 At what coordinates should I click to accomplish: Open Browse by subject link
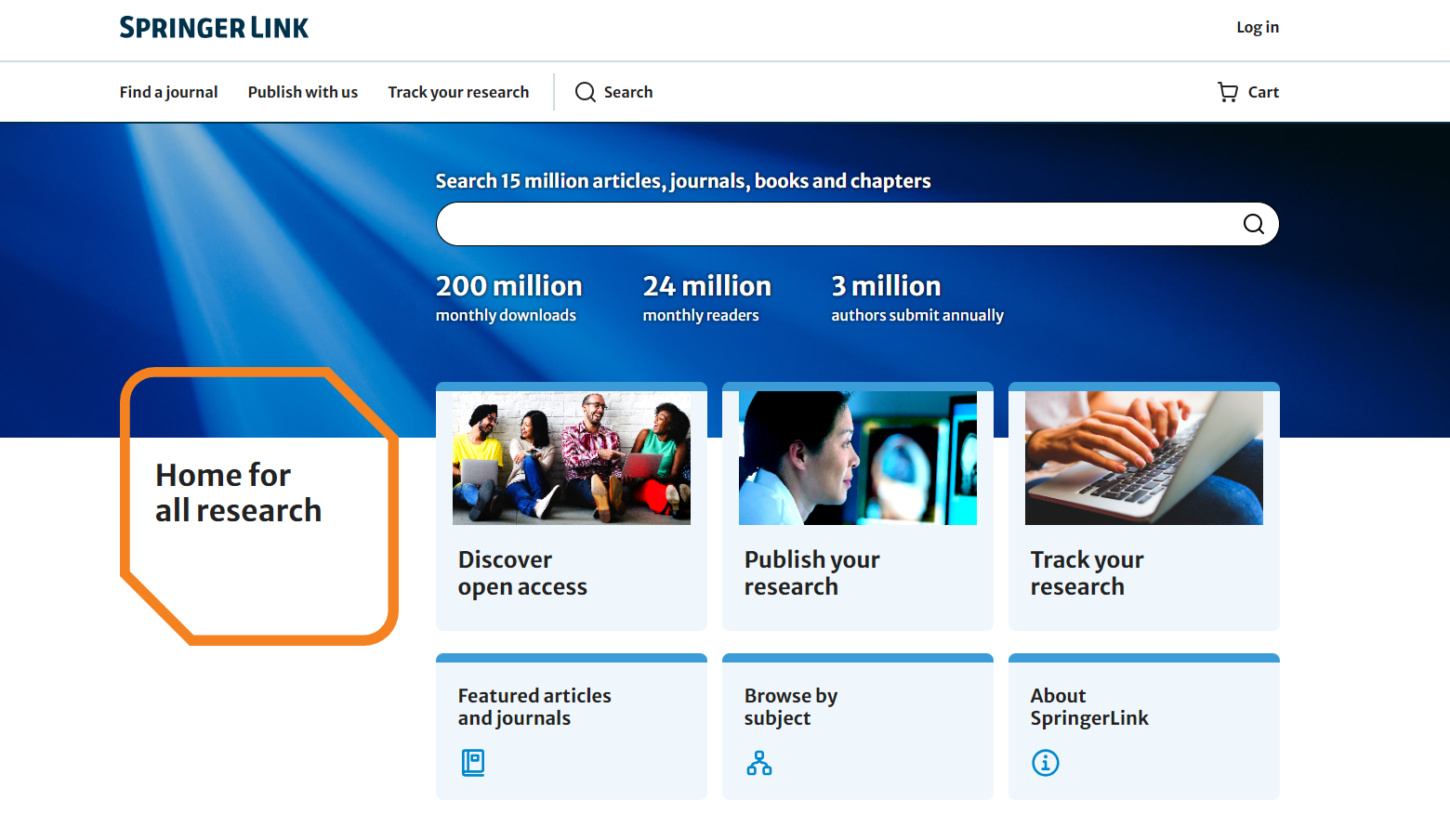click(x=791, y=707)
